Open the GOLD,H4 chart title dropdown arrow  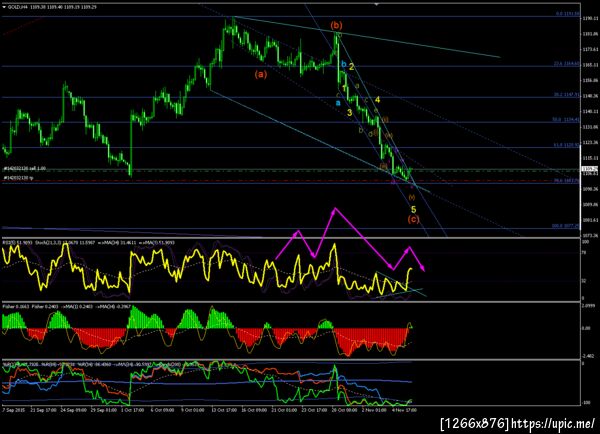tap(5, 7)
